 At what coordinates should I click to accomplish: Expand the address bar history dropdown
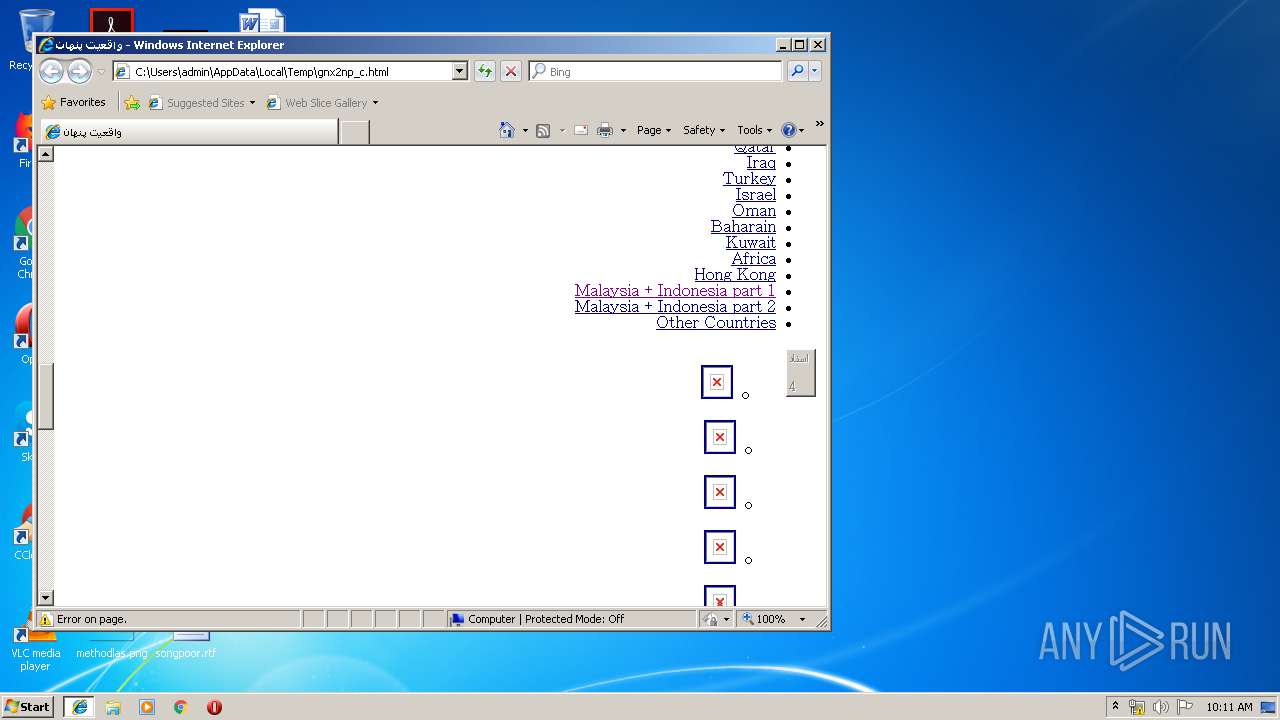[460, 71]
